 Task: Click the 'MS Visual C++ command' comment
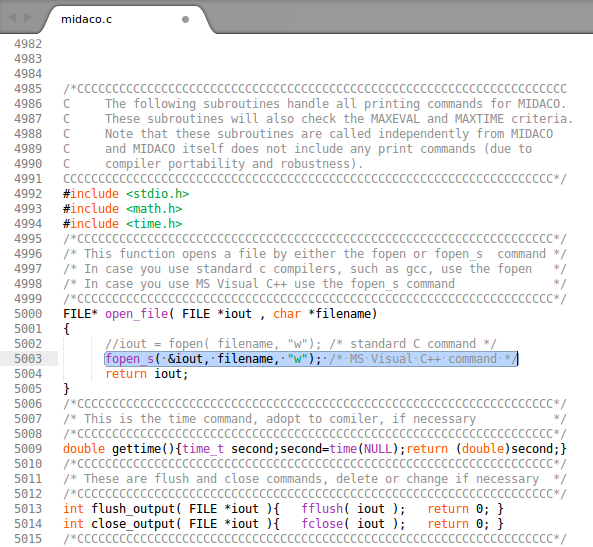coord(422,359)
